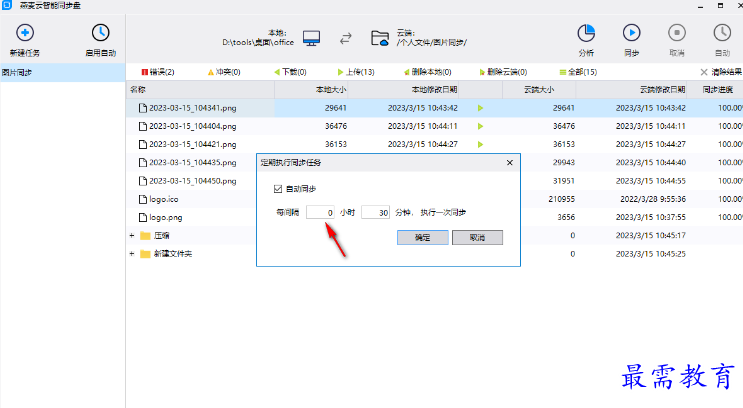The image size is (743, 408).
Task: Click the hours interval input field
Action: point(320,212)
